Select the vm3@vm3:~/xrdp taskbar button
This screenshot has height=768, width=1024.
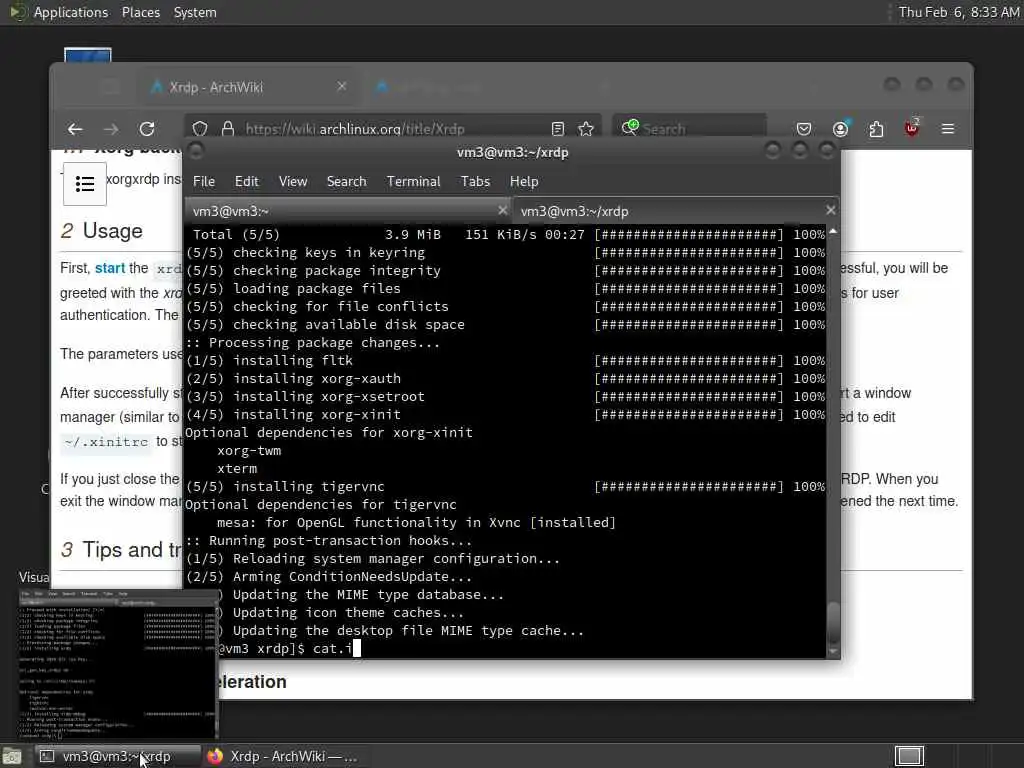[x=116, y=756]
